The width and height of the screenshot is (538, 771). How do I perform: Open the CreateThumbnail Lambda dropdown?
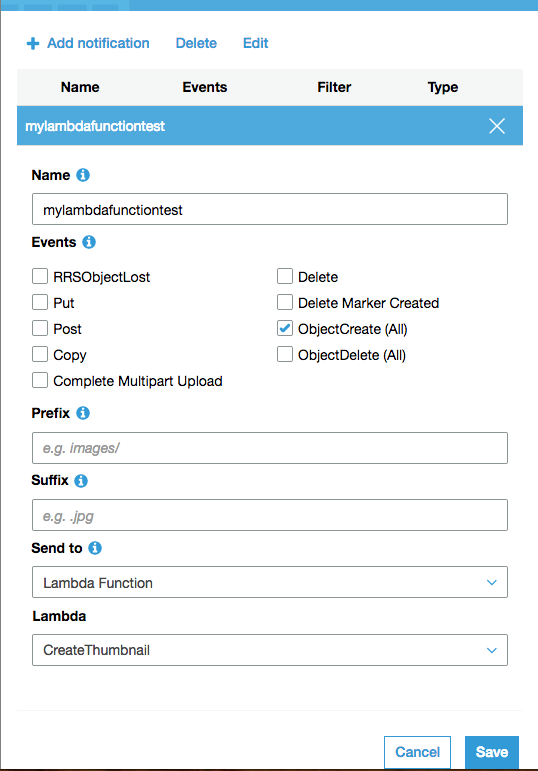click(x=270, y=650)
